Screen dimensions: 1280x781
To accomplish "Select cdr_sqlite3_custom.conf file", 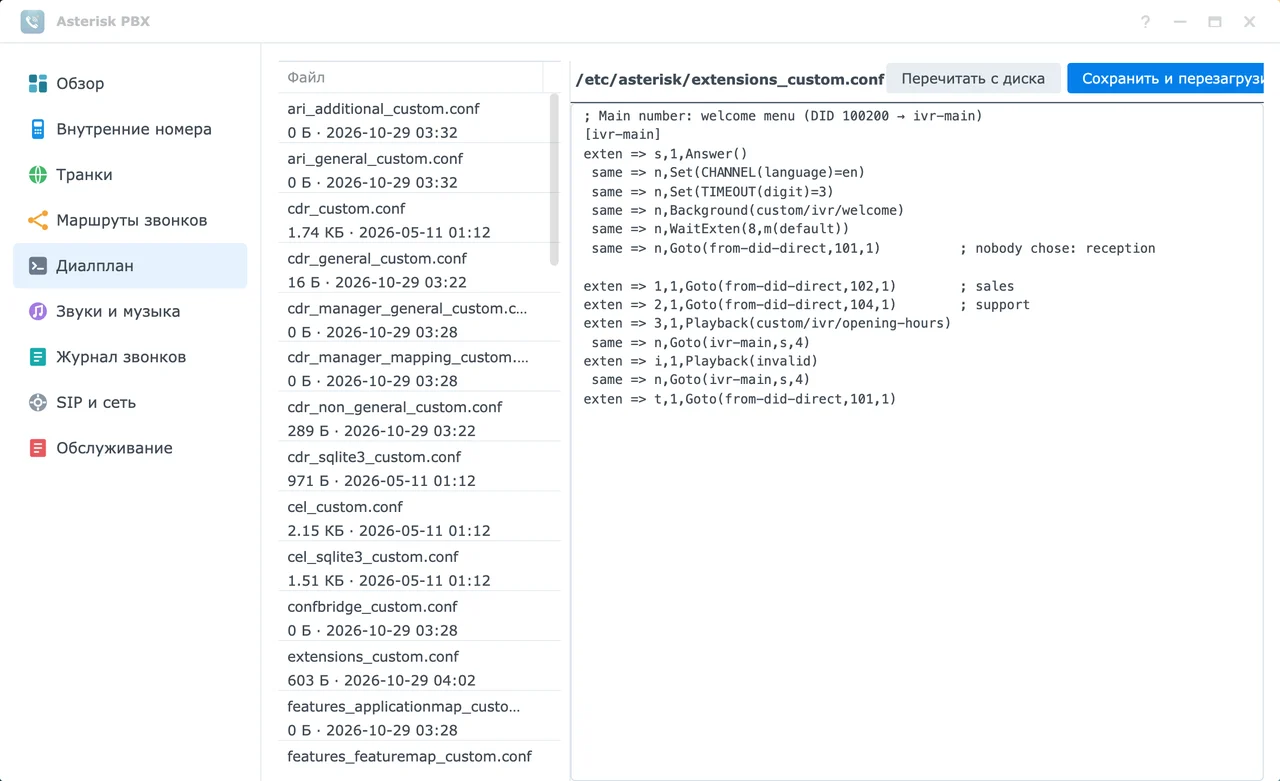I will (x=418, y=468).
